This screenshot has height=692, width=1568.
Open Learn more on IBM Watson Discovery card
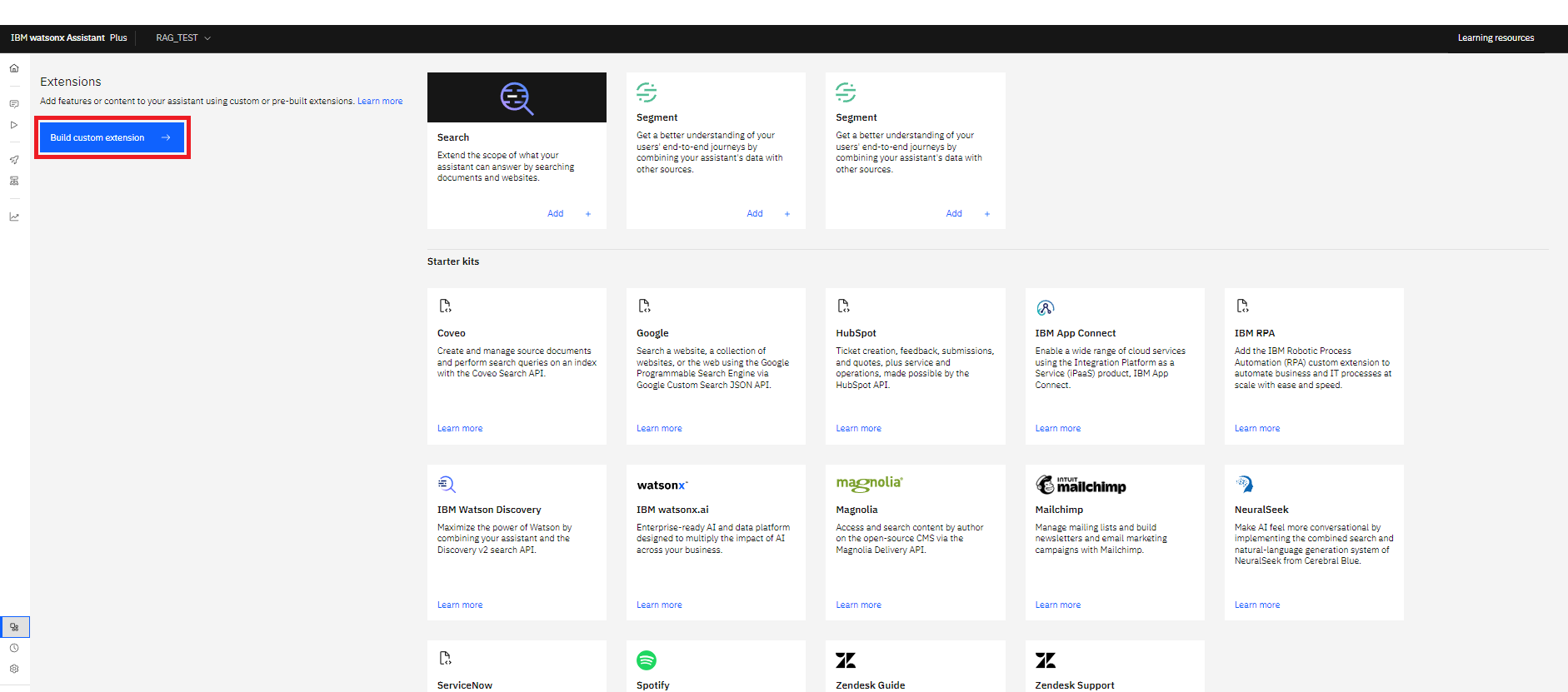click(x=460, y=605)
